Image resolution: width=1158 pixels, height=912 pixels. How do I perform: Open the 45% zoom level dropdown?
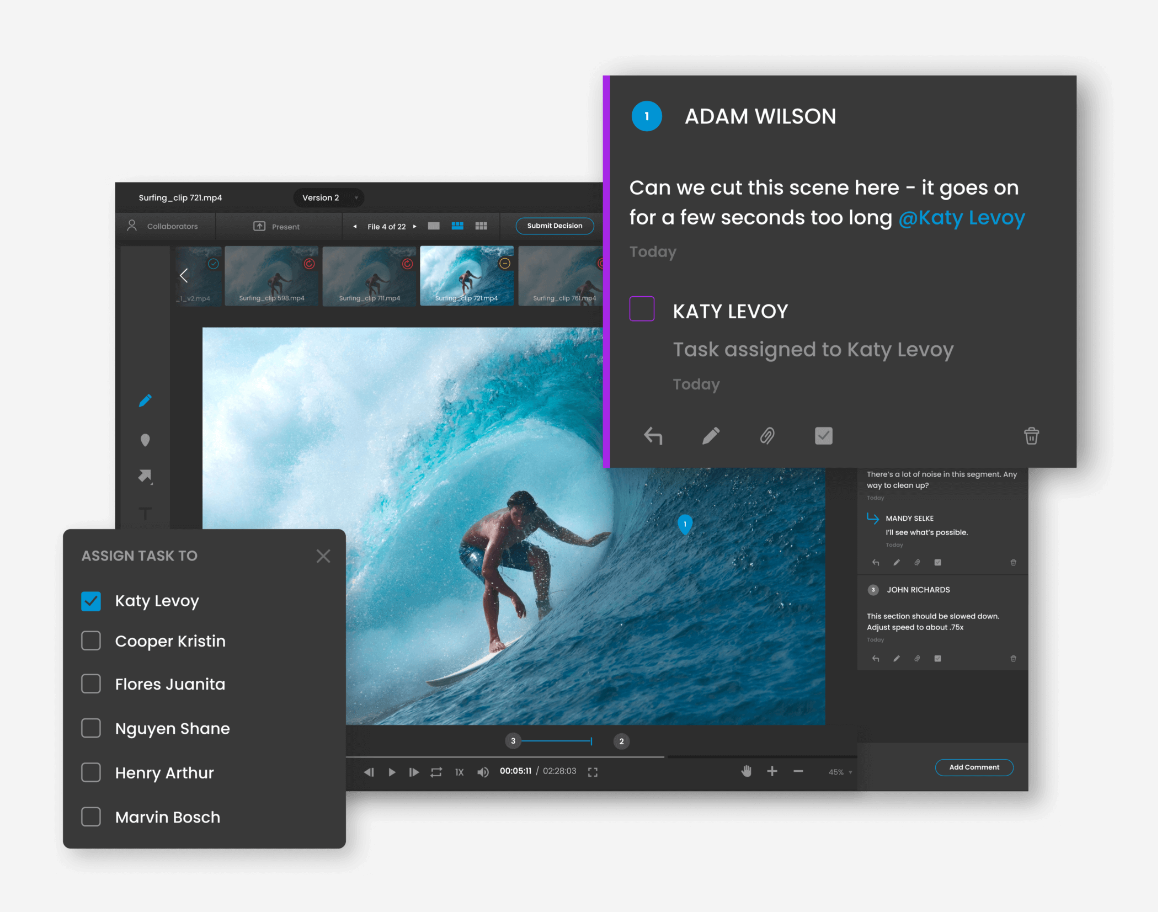coord(838,772)
